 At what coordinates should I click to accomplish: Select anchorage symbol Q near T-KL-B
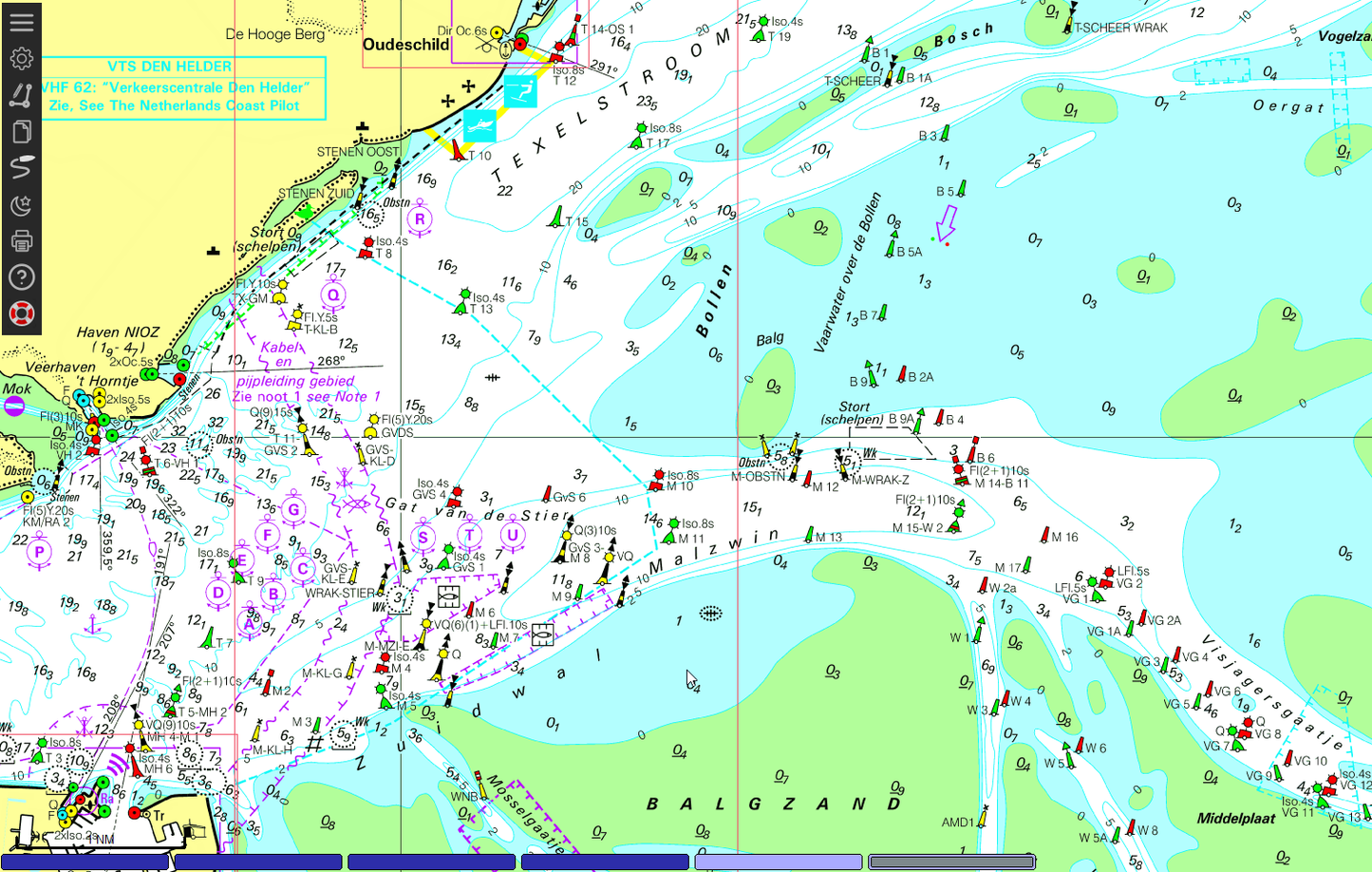pos(332,296)
